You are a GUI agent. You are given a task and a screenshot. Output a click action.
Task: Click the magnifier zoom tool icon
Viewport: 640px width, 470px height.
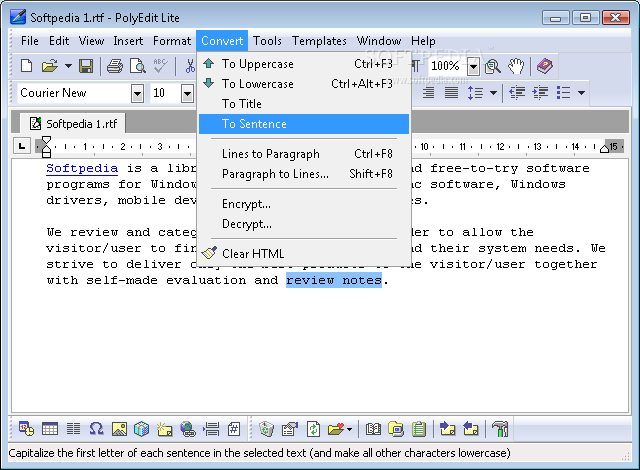(x=493, y=66)
